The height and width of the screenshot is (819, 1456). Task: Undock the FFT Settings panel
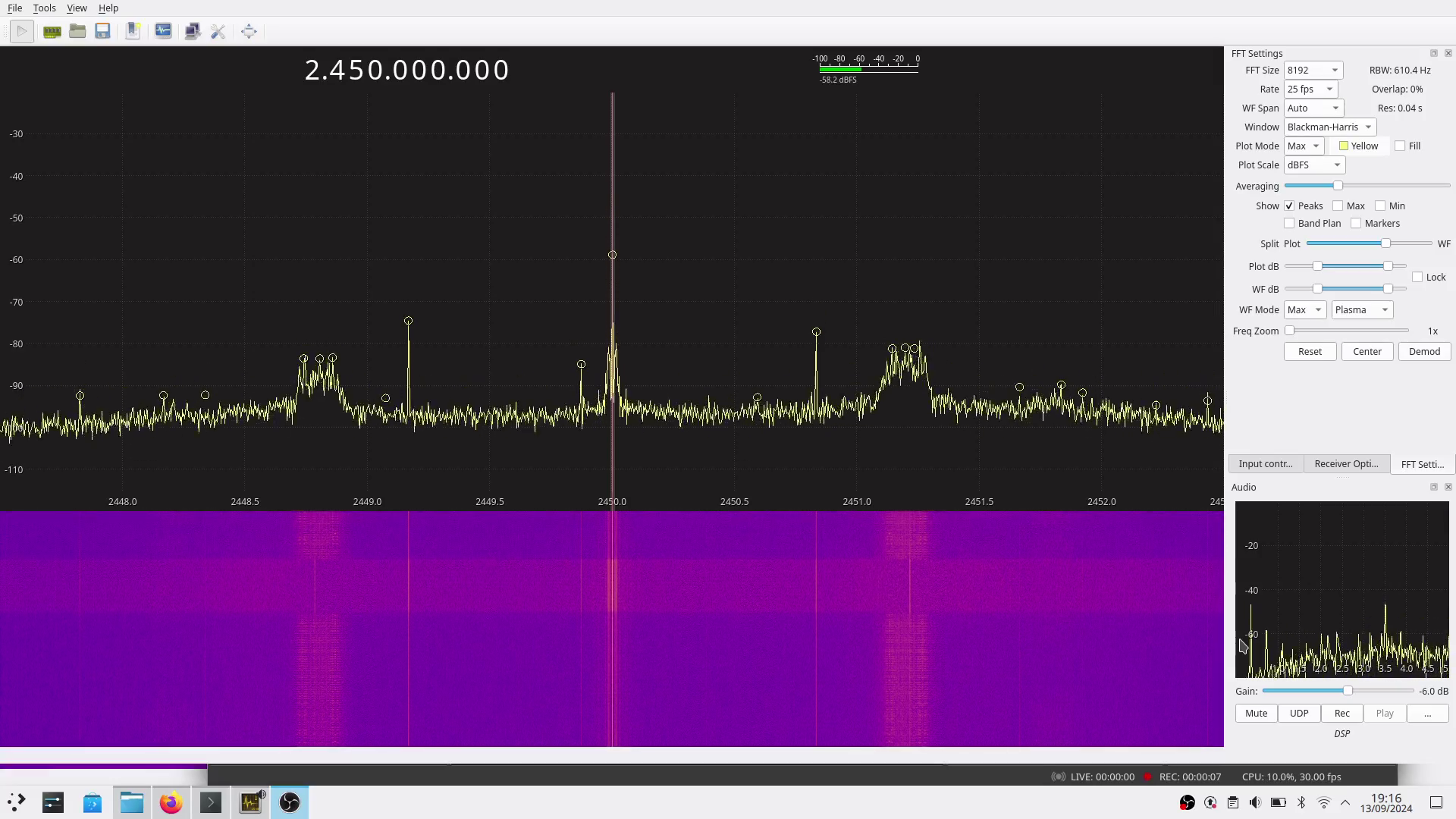(x=1433, y=53)
